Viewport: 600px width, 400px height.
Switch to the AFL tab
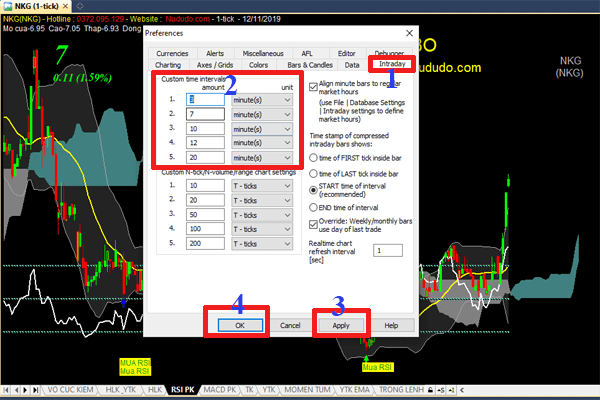coord(307,54)
